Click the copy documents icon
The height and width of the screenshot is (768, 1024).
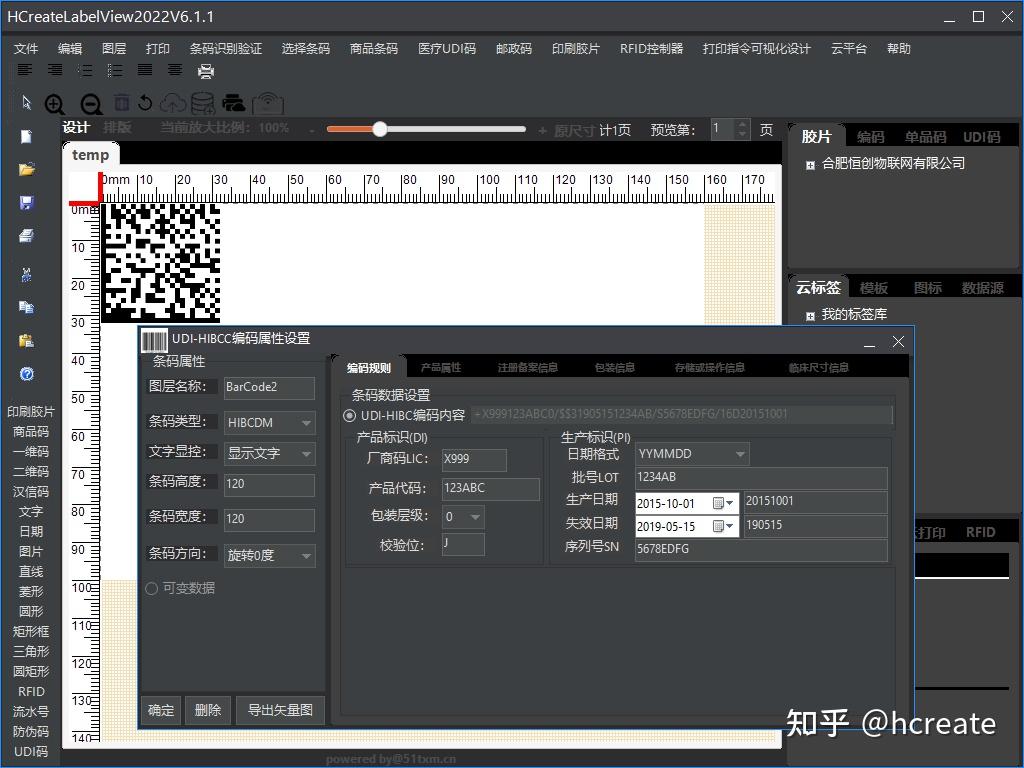pyautogui.click(x=26, y=307)
